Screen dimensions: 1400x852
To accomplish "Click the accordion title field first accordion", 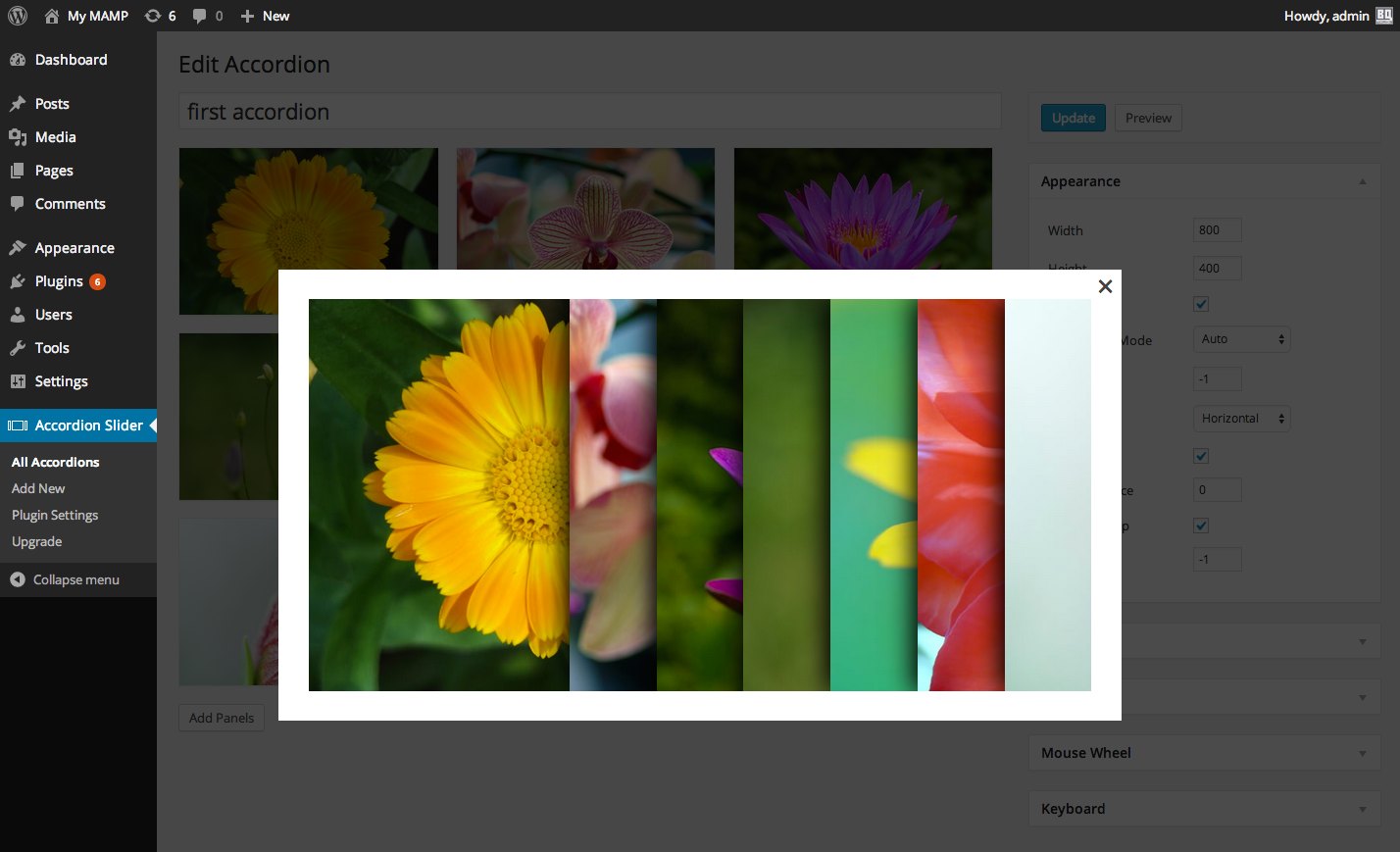I will [x=590, y=112].
